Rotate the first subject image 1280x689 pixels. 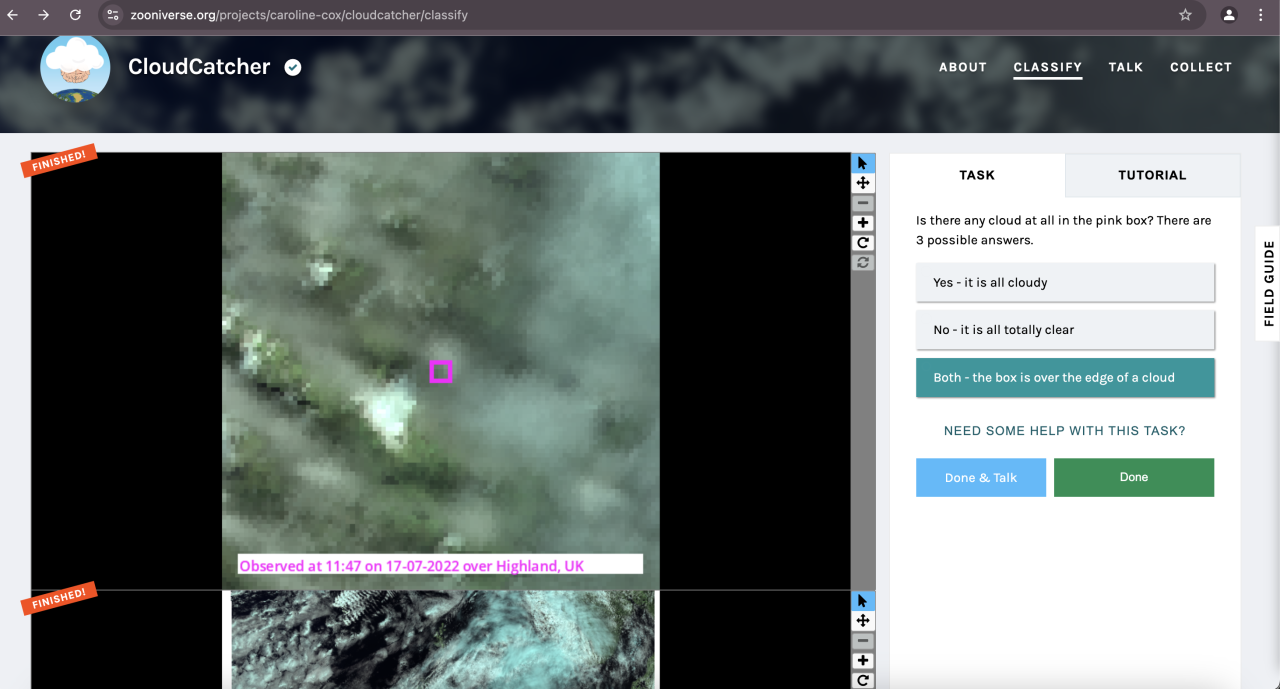(863, 243)
